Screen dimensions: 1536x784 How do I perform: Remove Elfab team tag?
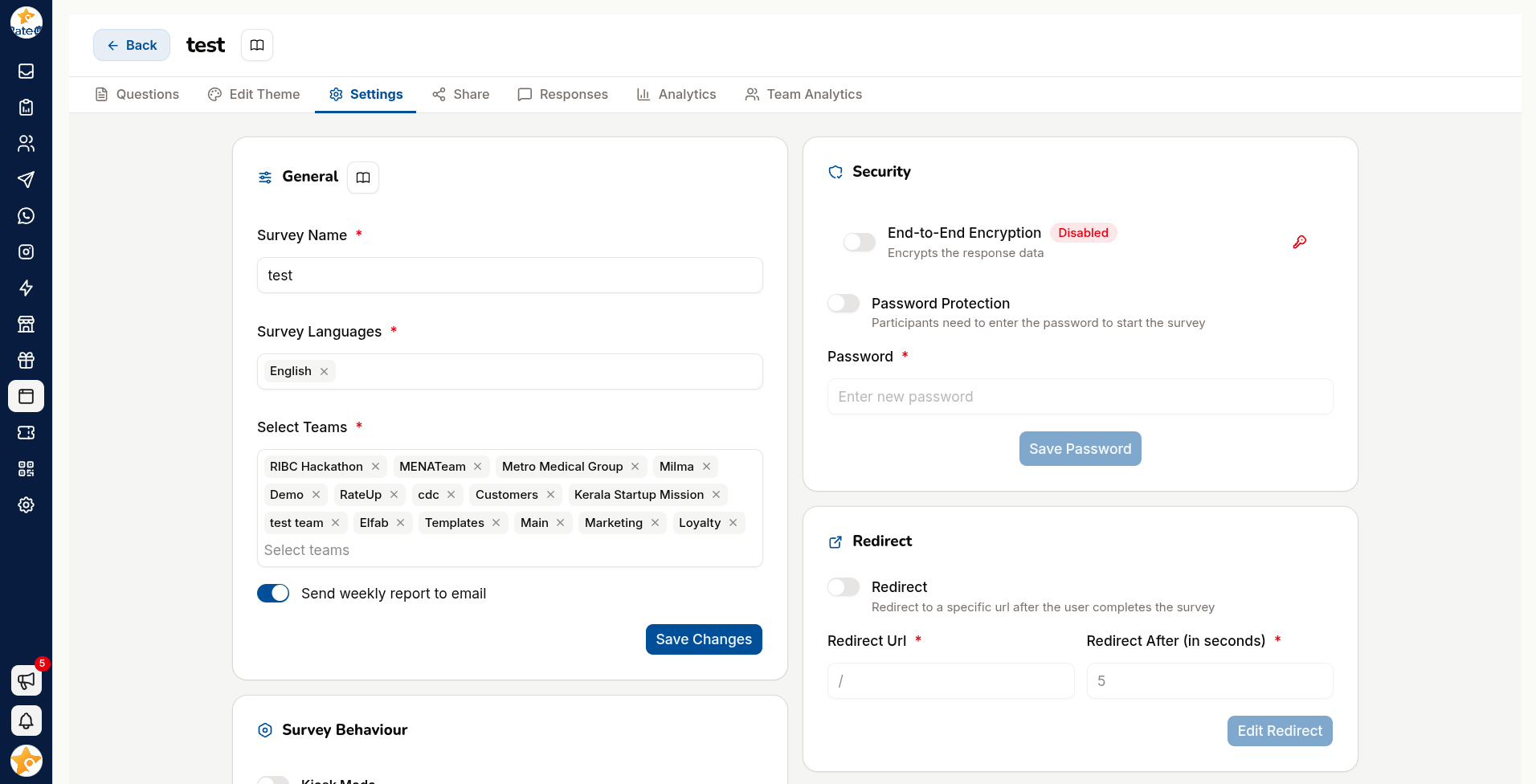pyautogui.click(x=400, y=523)
